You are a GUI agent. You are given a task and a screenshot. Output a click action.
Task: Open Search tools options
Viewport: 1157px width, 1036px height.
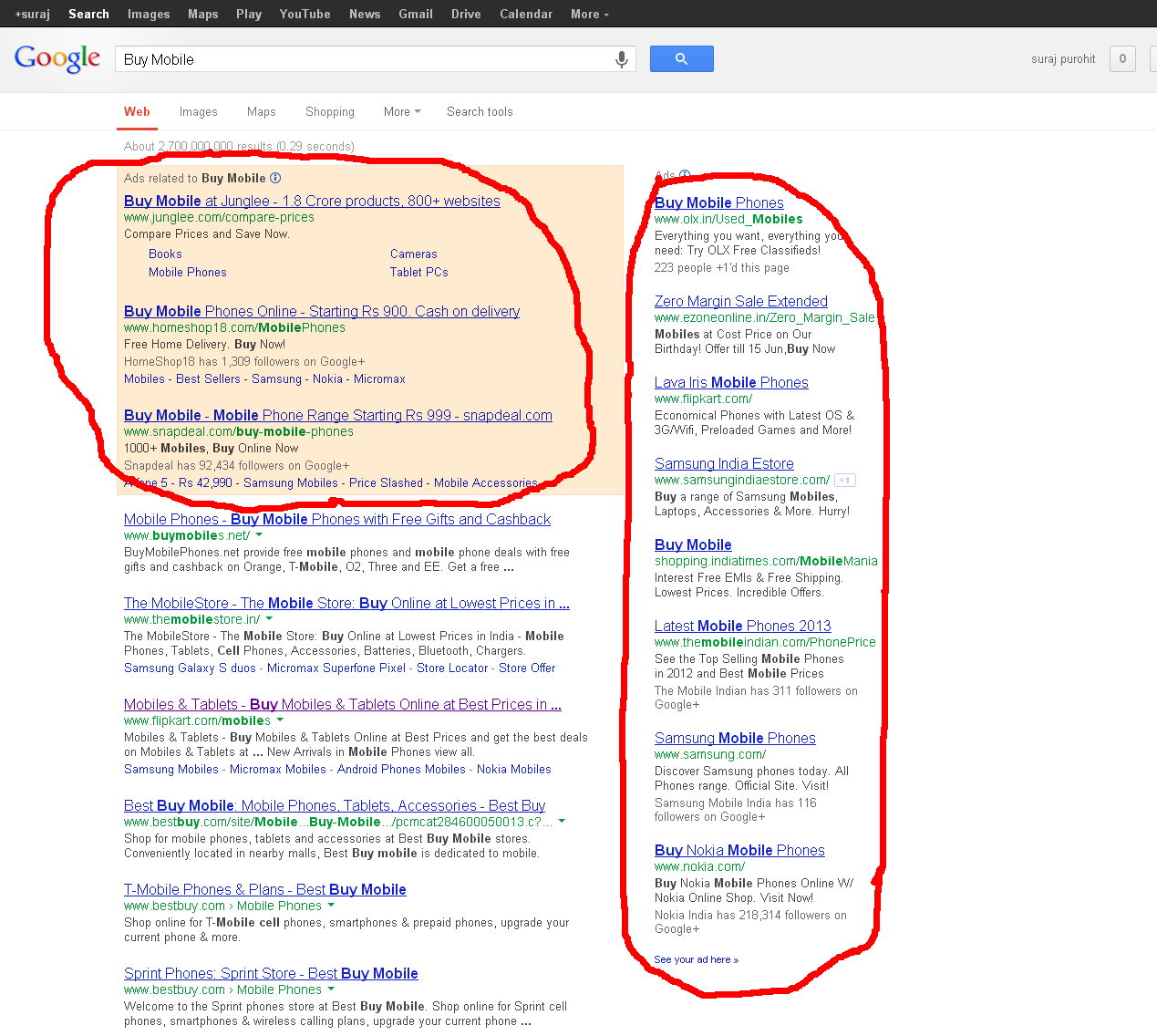coord(480,111)
